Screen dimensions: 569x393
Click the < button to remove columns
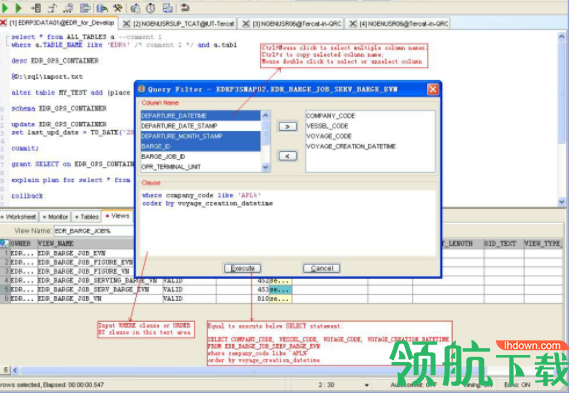tap(287, 156)
